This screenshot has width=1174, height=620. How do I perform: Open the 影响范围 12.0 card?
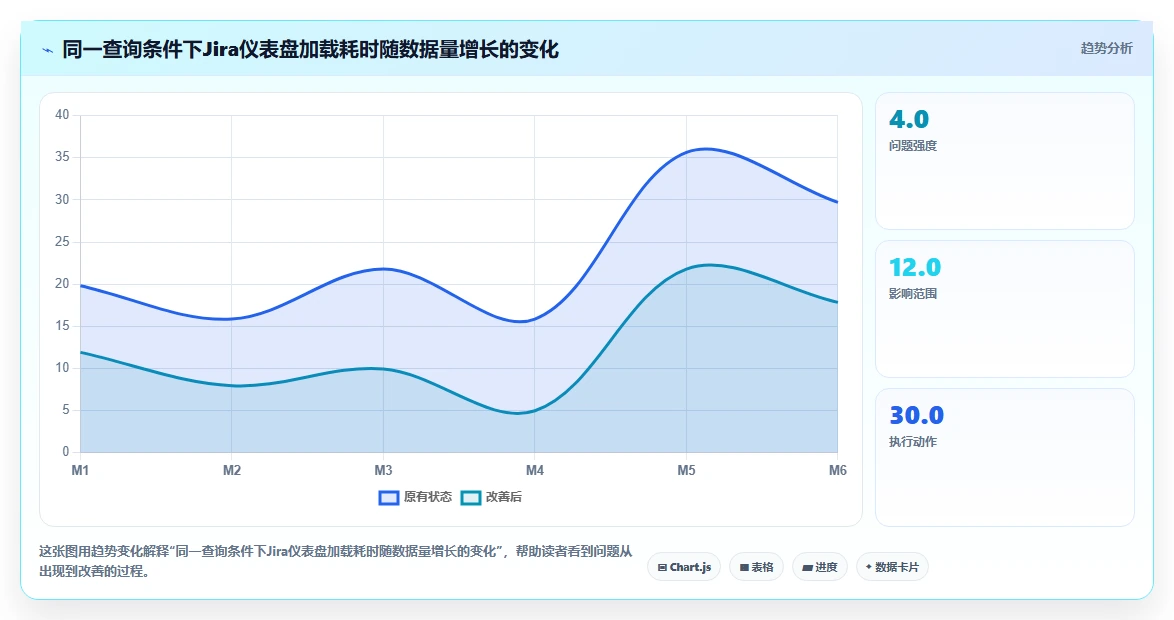(x=1005, y=309)
